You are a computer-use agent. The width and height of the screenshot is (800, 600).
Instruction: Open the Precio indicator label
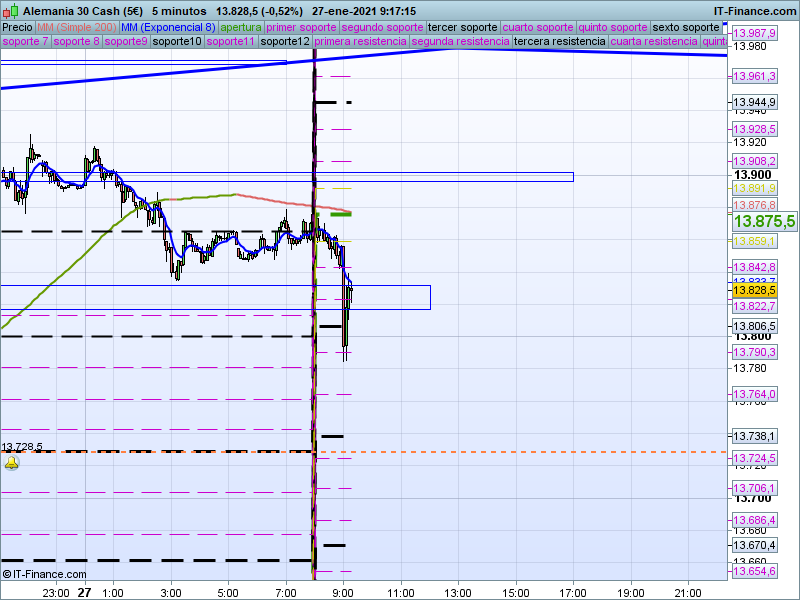coord(17,27)
